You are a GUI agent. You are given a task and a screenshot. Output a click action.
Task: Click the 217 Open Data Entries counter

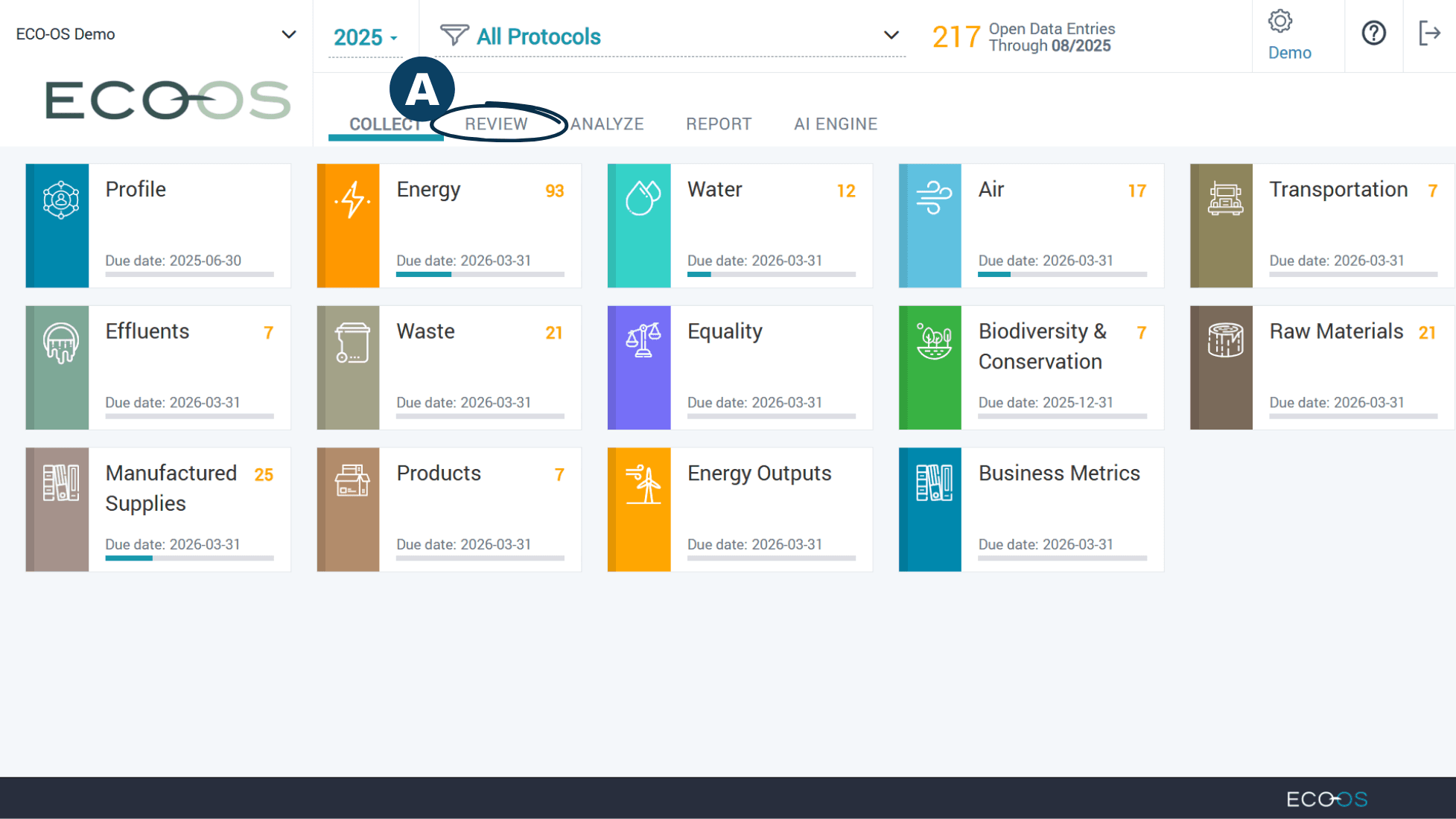coord(956,37)
